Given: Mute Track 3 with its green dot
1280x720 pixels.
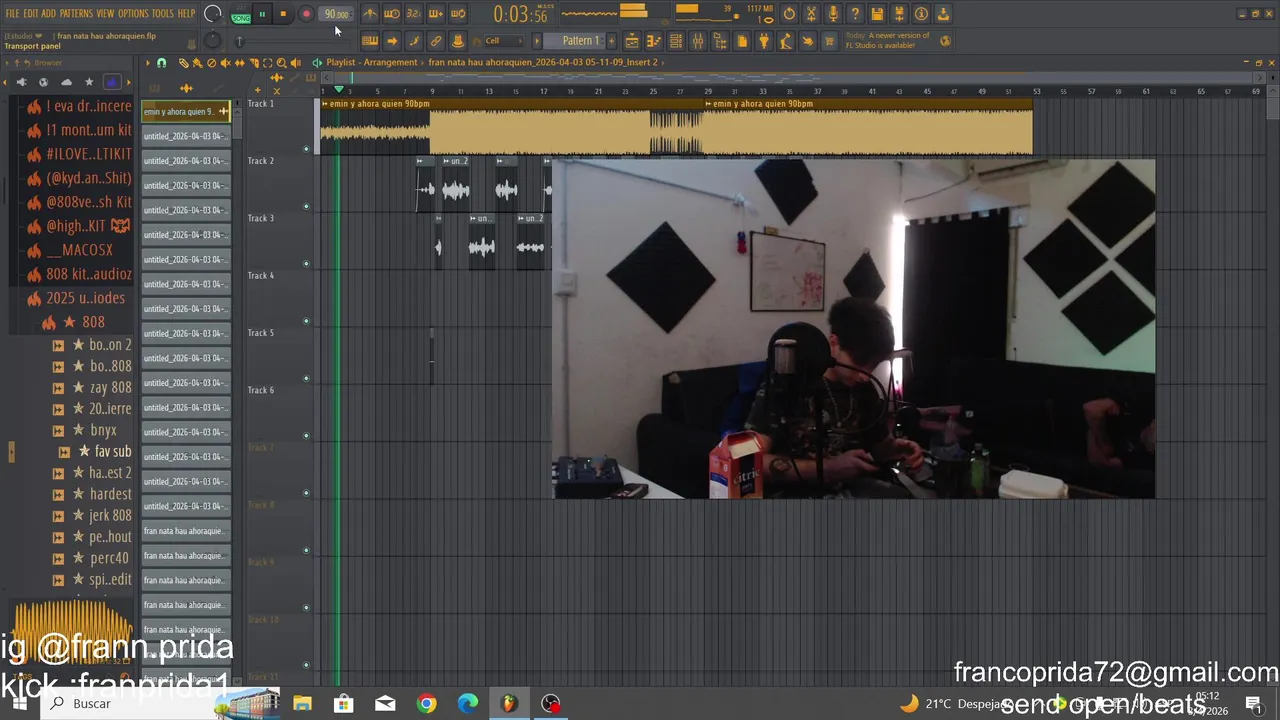Looking at the screenshot, I should (306, 264).
